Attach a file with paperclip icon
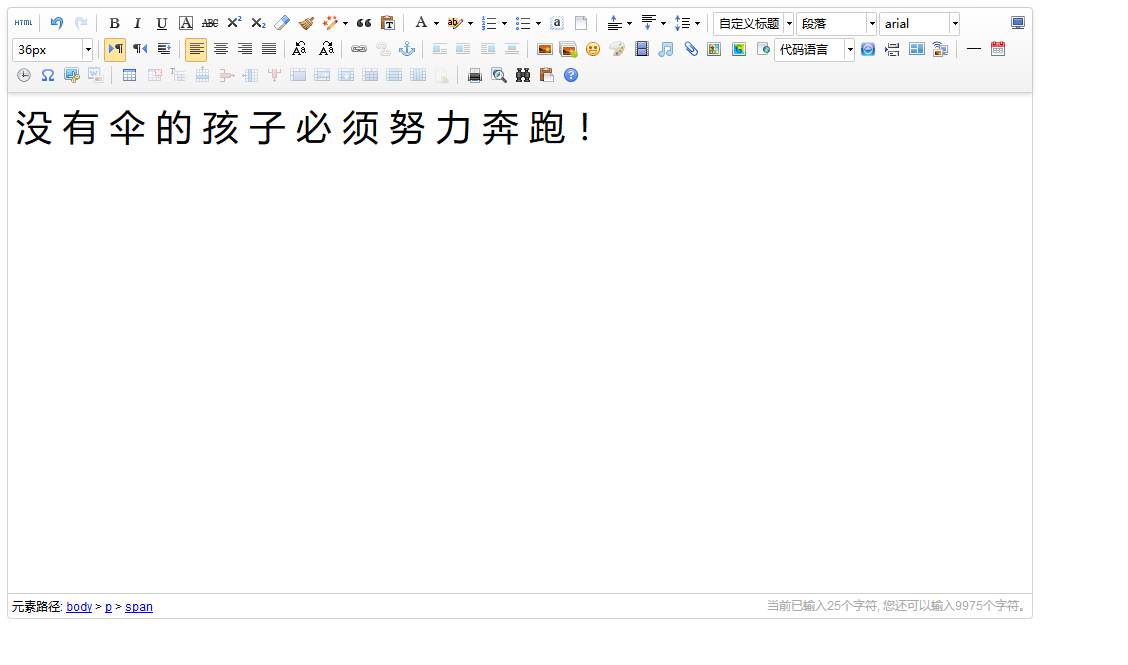Screen dimensions: 1128x665 click(x=691, y=49)
